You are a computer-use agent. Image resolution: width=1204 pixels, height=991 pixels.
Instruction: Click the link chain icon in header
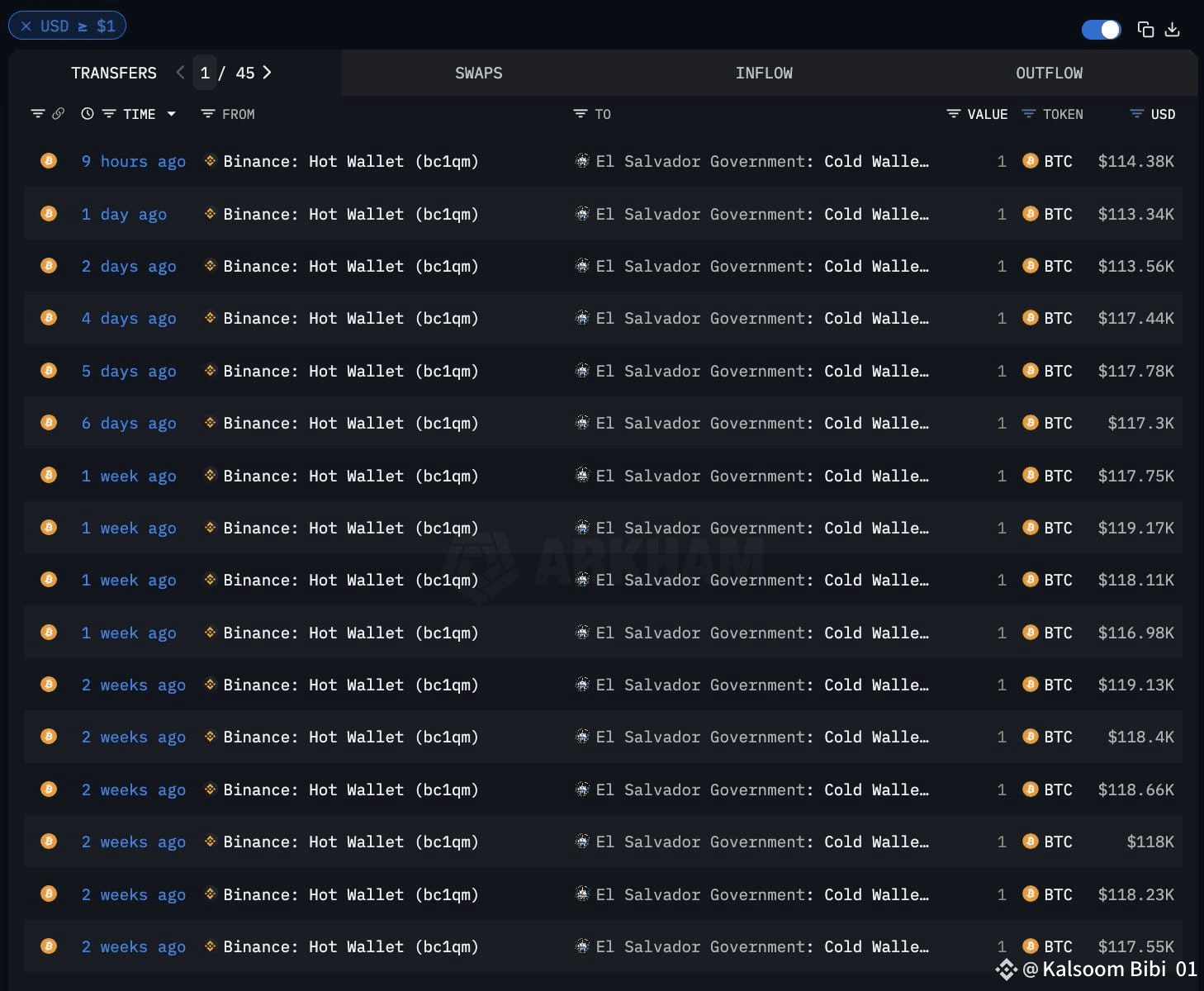tap(58, 114)
